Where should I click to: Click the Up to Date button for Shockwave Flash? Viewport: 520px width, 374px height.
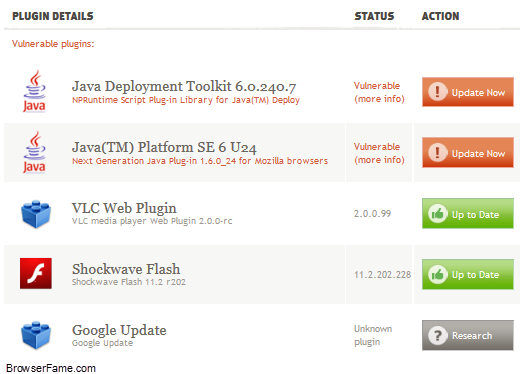pyautogui.click(x=468, y=274)
